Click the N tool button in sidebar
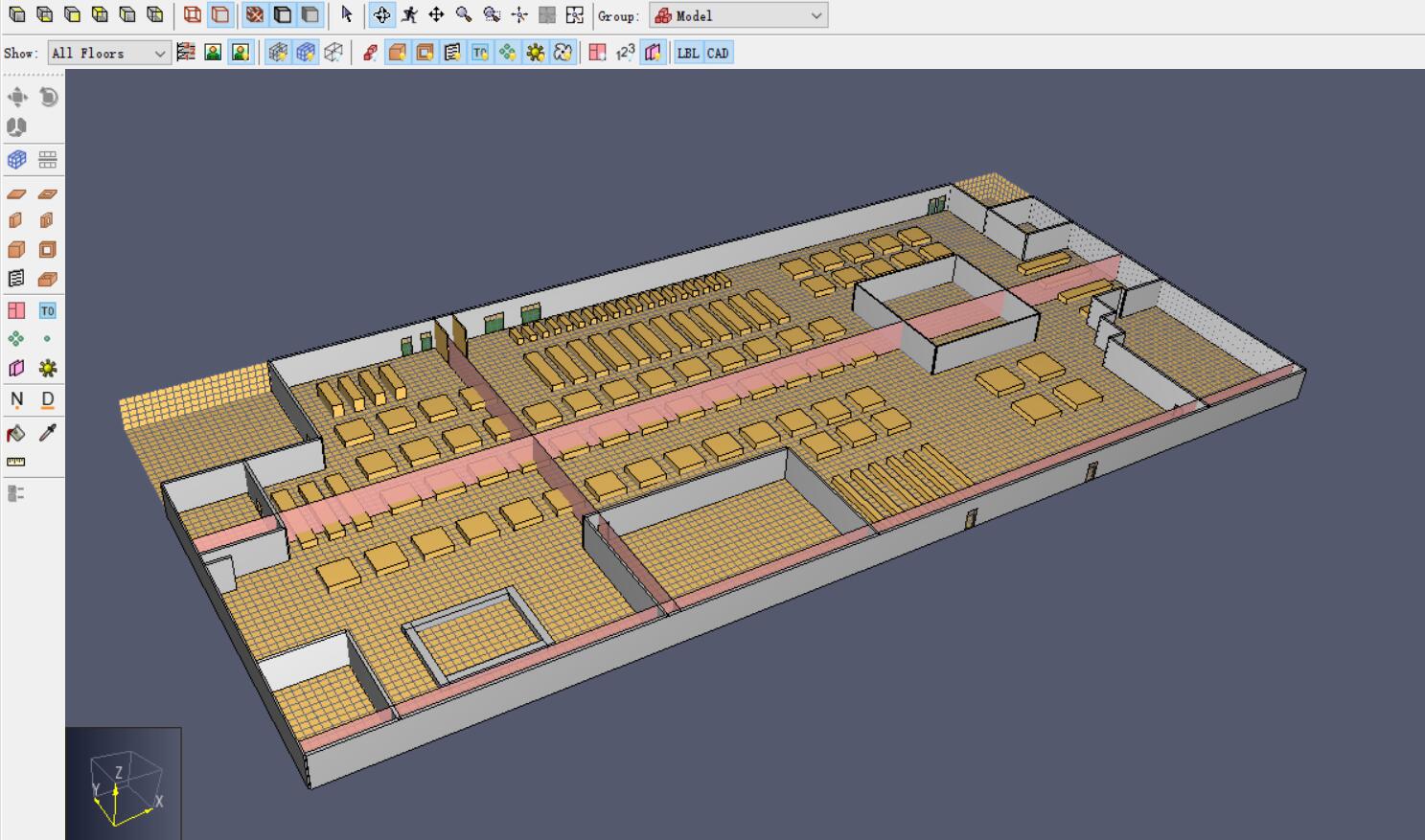1425x840 pixels. tap(16, 399)
